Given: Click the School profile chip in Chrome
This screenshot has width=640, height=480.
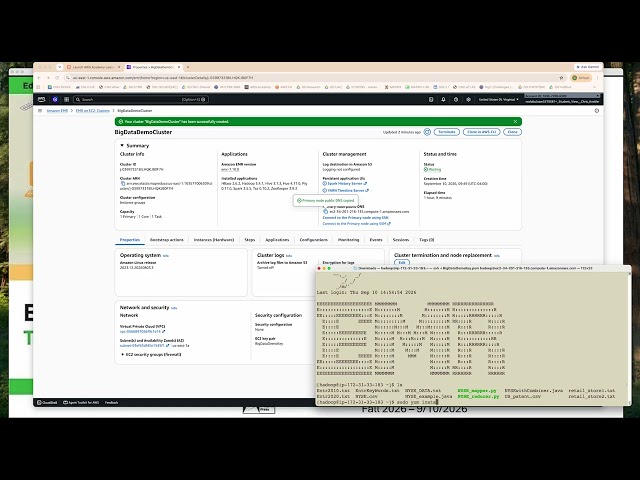Looking at the screenshot, I should 581,78.
